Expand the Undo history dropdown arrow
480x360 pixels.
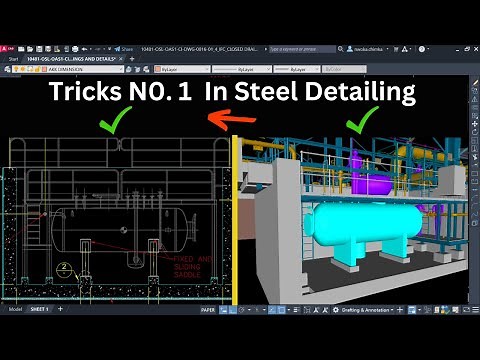coord(91,49)
